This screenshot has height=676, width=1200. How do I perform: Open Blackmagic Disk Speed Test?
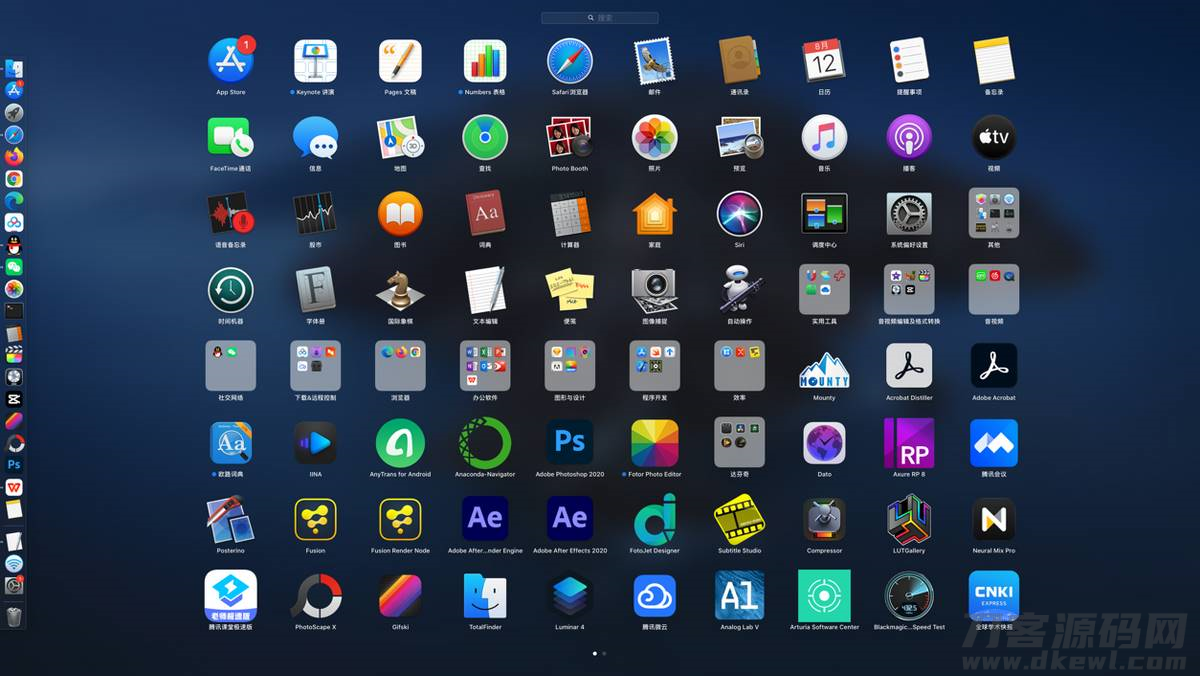point(909,596)
